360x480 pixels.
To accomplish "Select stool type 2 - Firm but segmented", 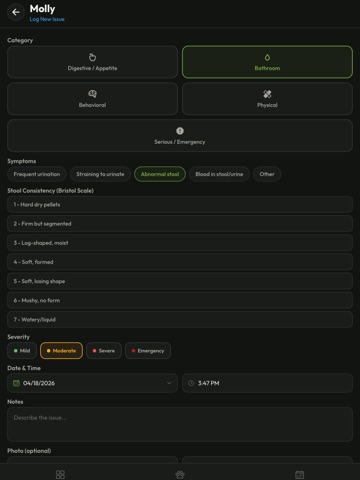I will 180,224.
